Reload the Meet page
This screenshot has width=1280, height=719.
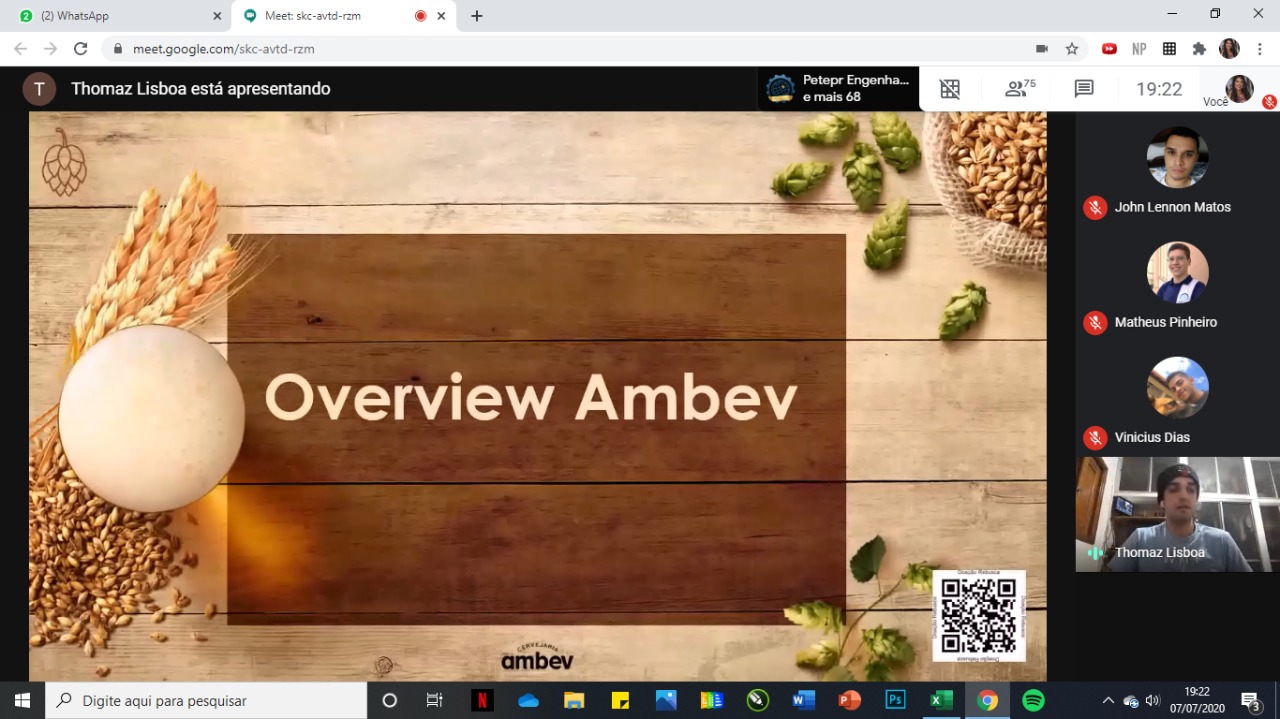tap(81, 48)
